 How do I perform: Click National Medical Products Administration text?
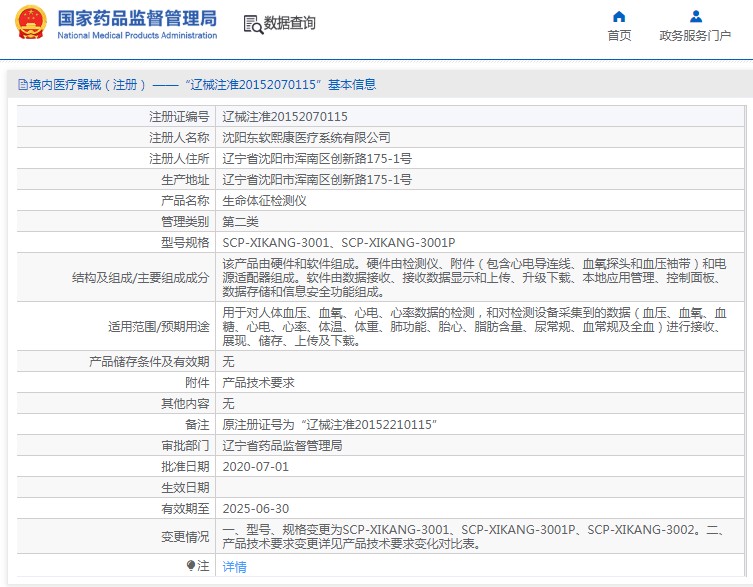[137, 35]
